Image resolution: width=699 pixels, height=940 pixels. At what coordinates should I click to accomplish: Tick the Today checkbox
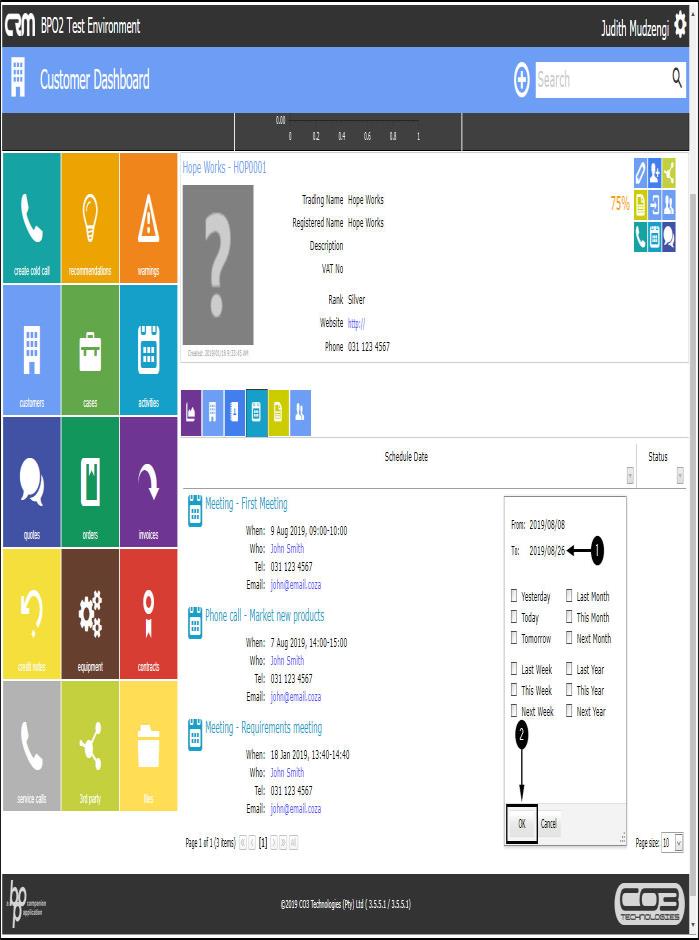[x=514, y=616]
